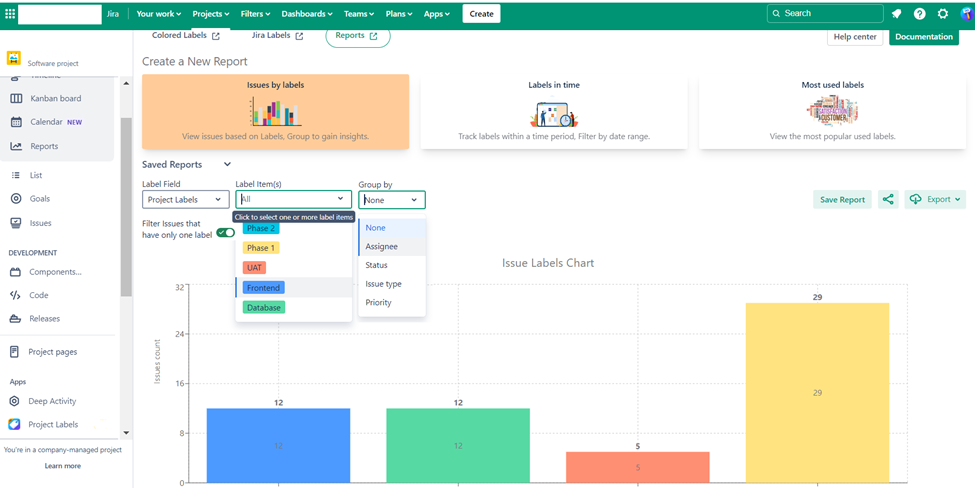Click the Components icon
Screen dimensions: 975x488
coord(16,272)
